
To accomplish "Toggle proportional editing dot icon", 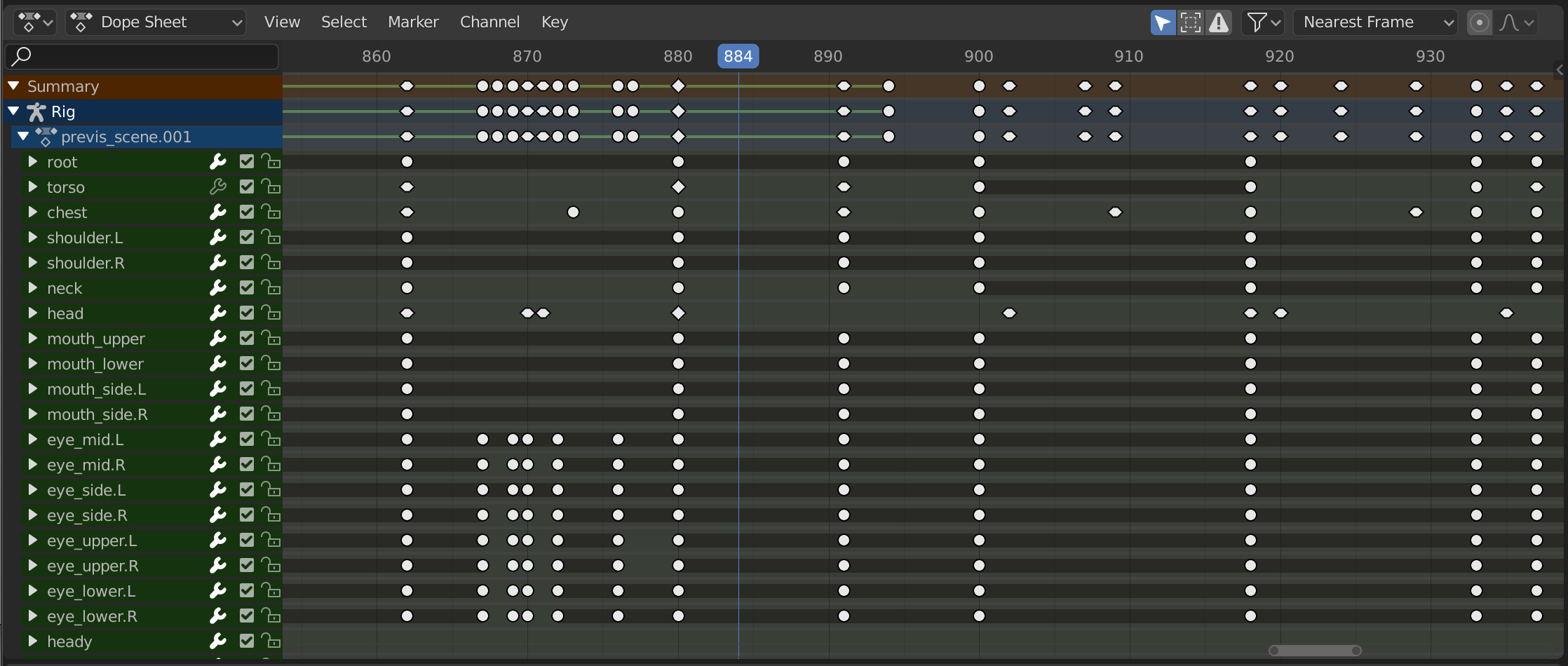I will pos(1480,22).
